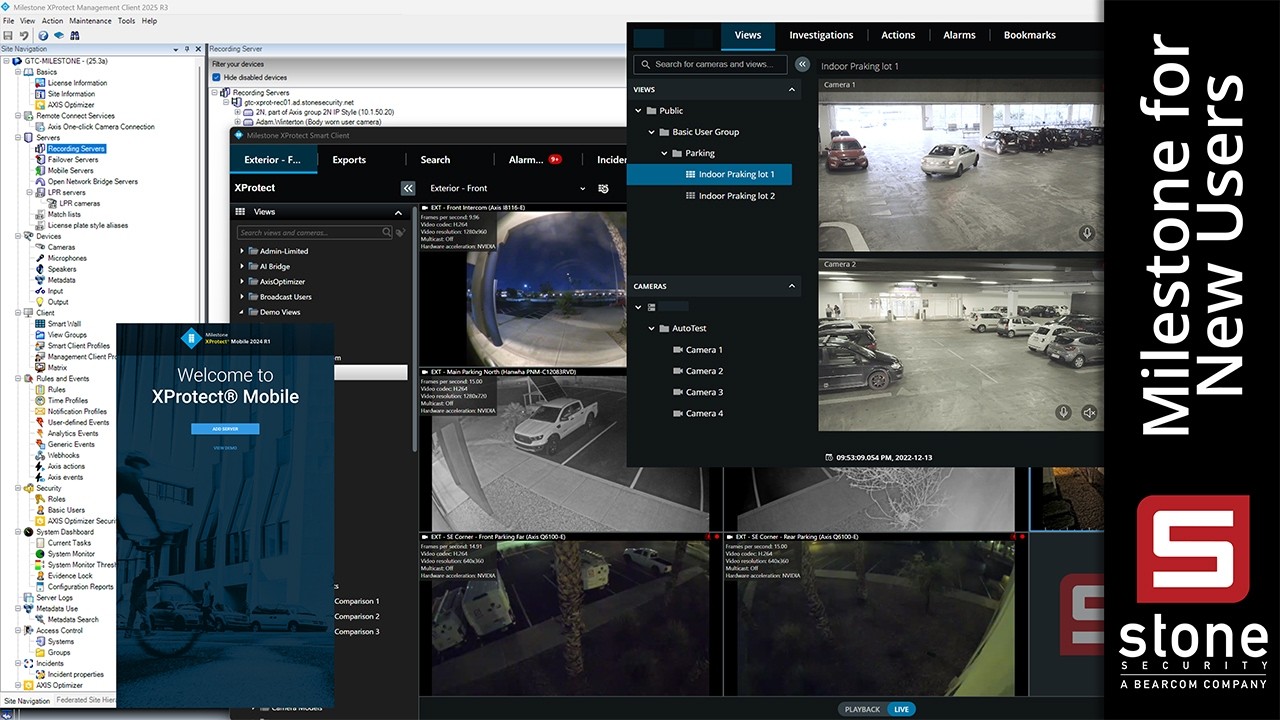
Task: Toggle Hide disabled devices checkbox
Action: click(x=217, y=77)
